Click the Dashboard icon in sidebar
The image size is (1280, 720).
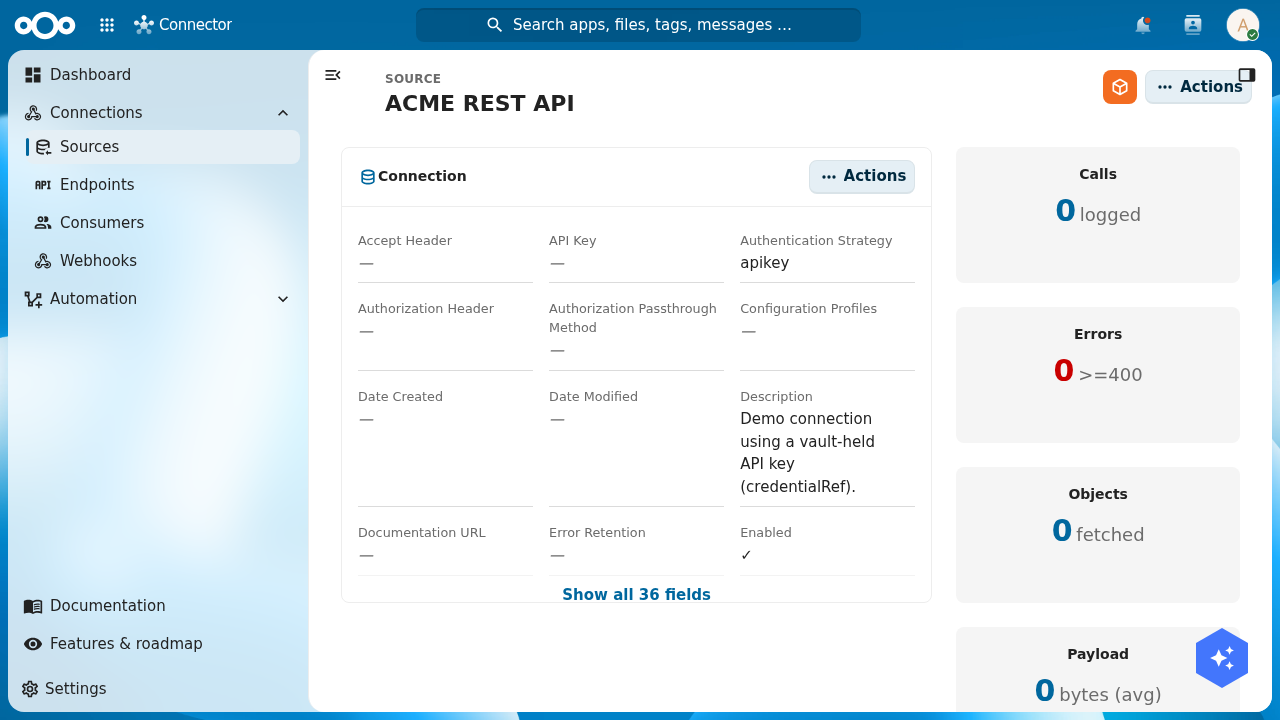(33, 75)
